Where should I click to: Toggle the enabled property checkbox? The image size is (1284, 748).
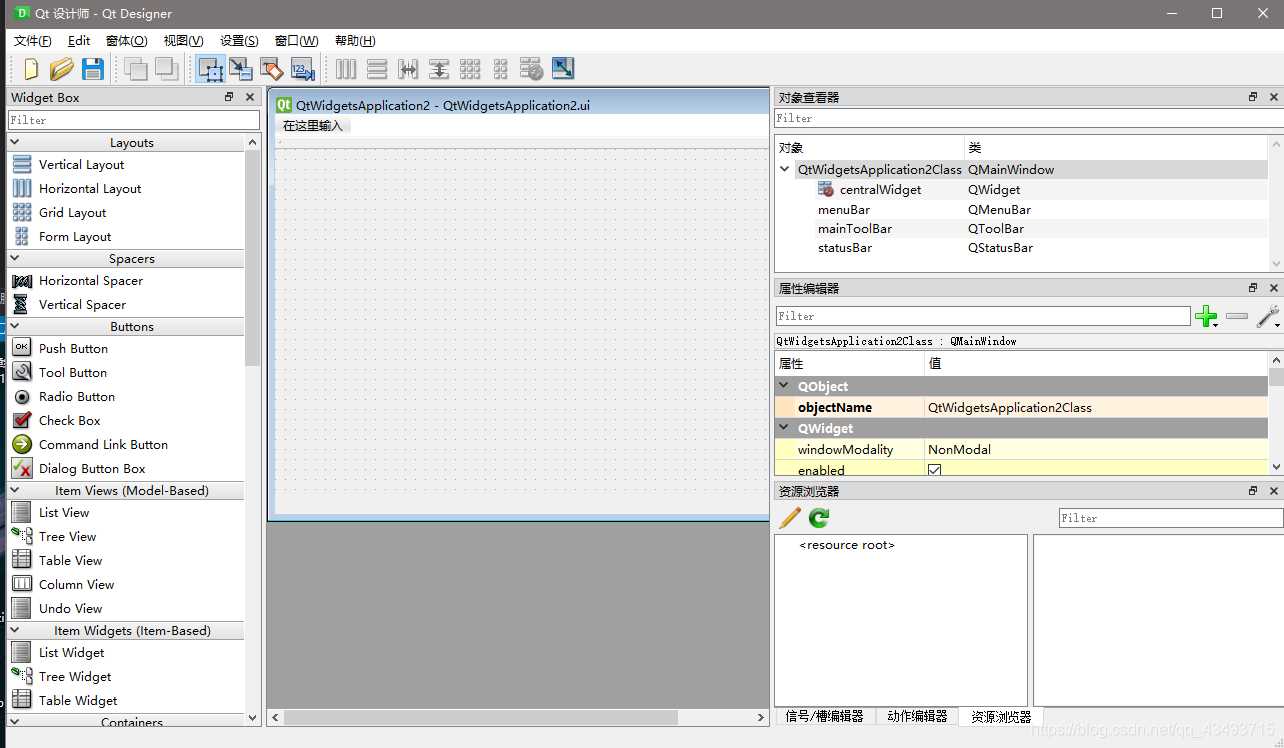point(935,470)
